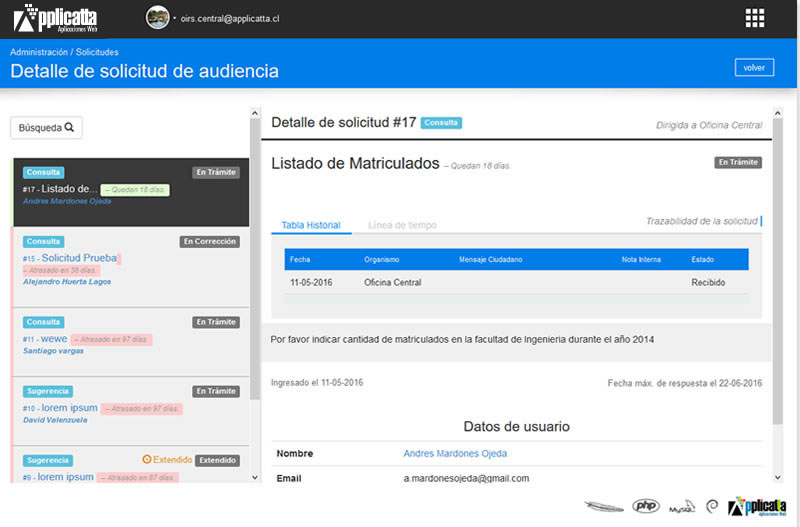Click 'Quedan 18 días' green label in list
The height and width of the screenshot is (527, 800).
(135, 190)
